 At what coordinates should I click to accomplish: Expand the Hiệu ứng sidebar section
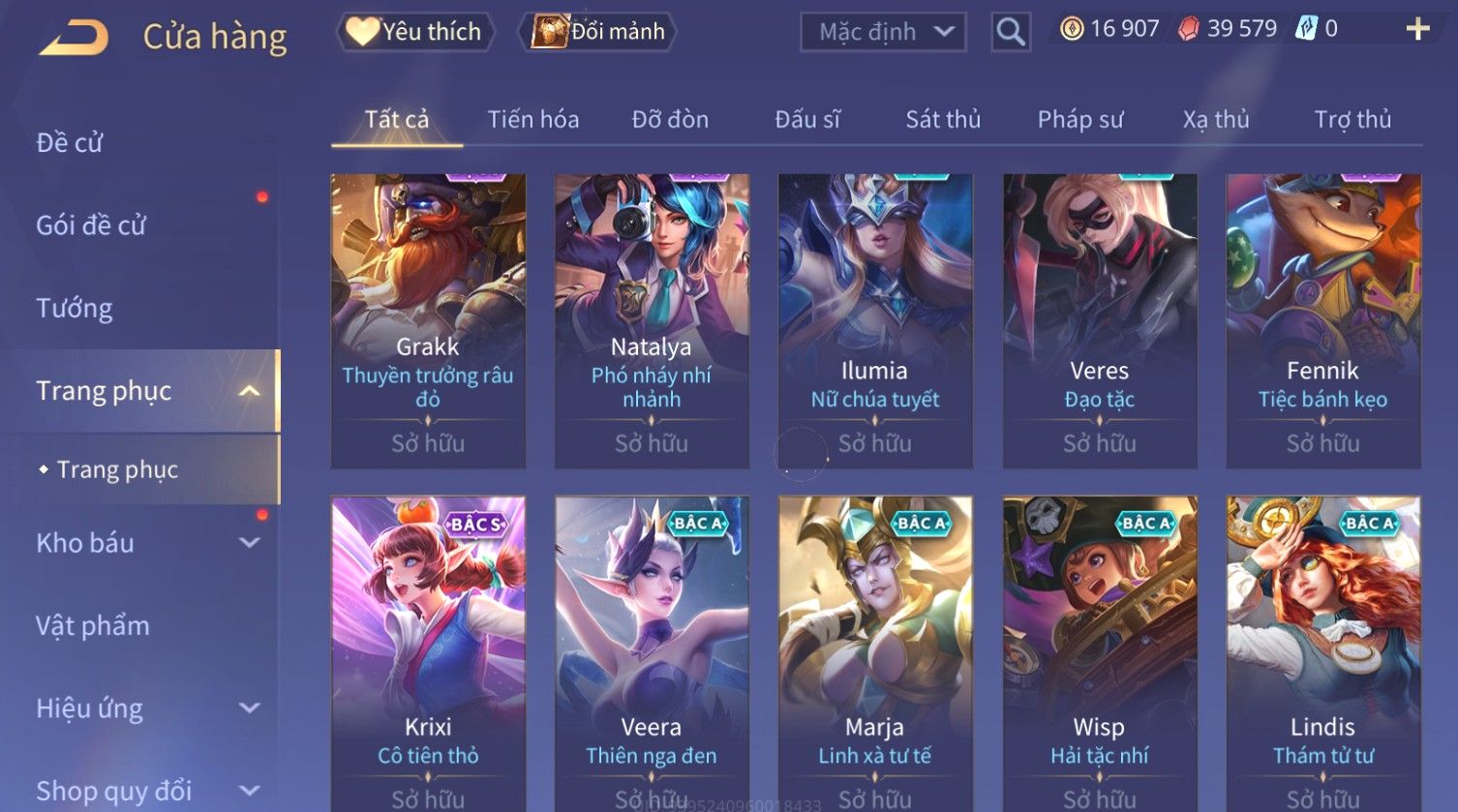(x=250, y=708)
